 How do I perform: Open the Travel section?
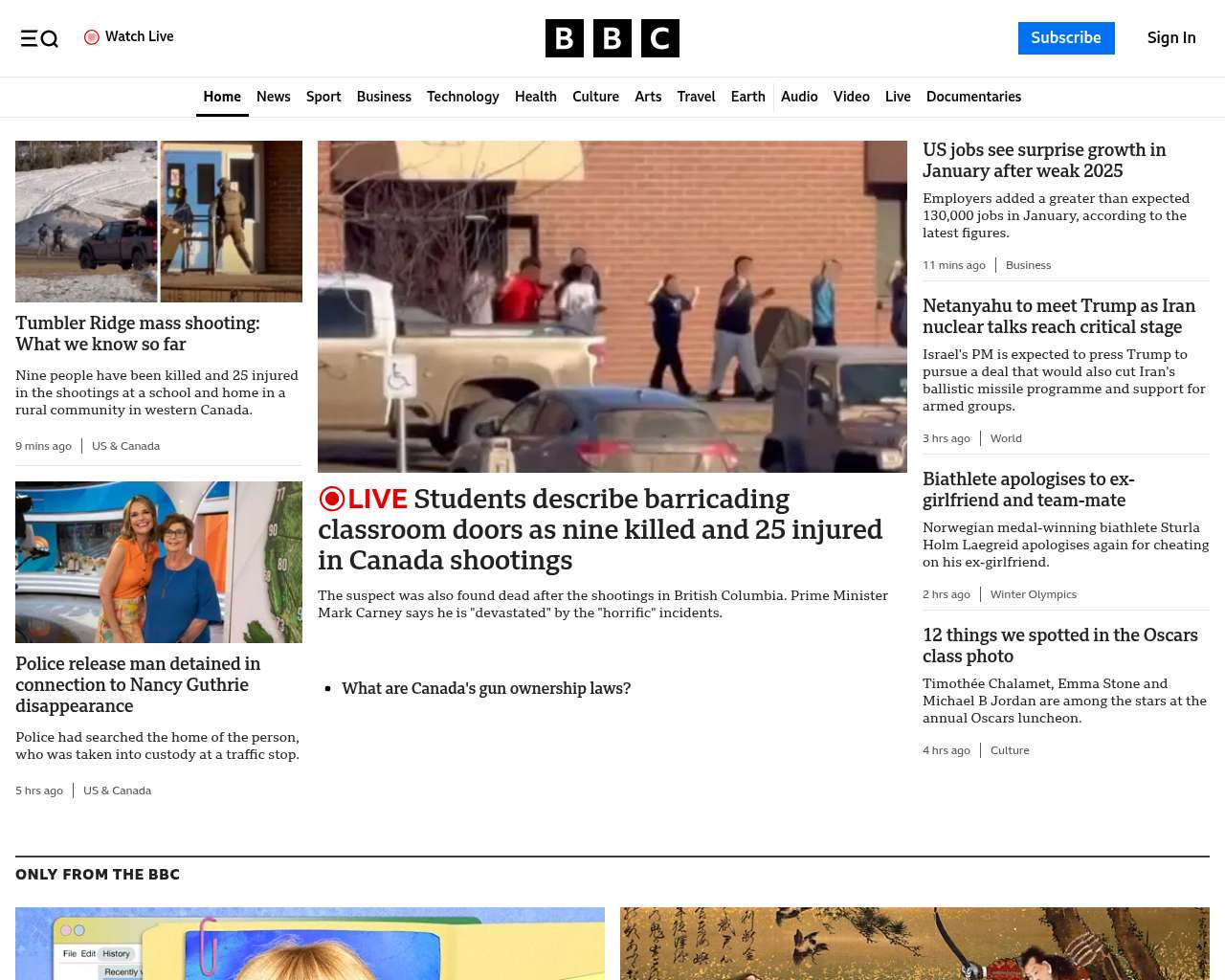pos(696,97)
